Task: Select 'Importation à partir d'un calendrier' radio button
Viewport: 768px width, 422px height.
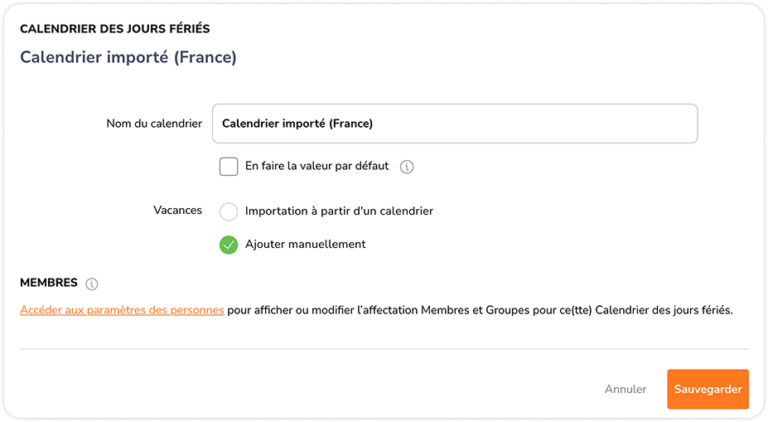Action: tap(228, 211)
